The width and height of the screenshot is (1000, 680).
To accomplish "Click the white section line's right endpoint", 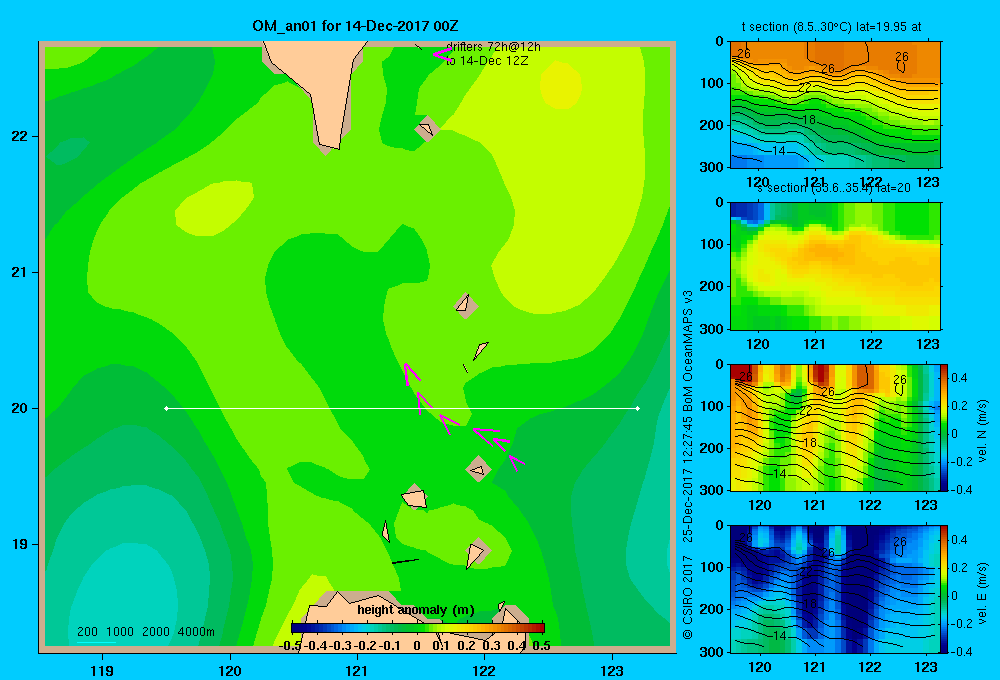I will 638,408.
